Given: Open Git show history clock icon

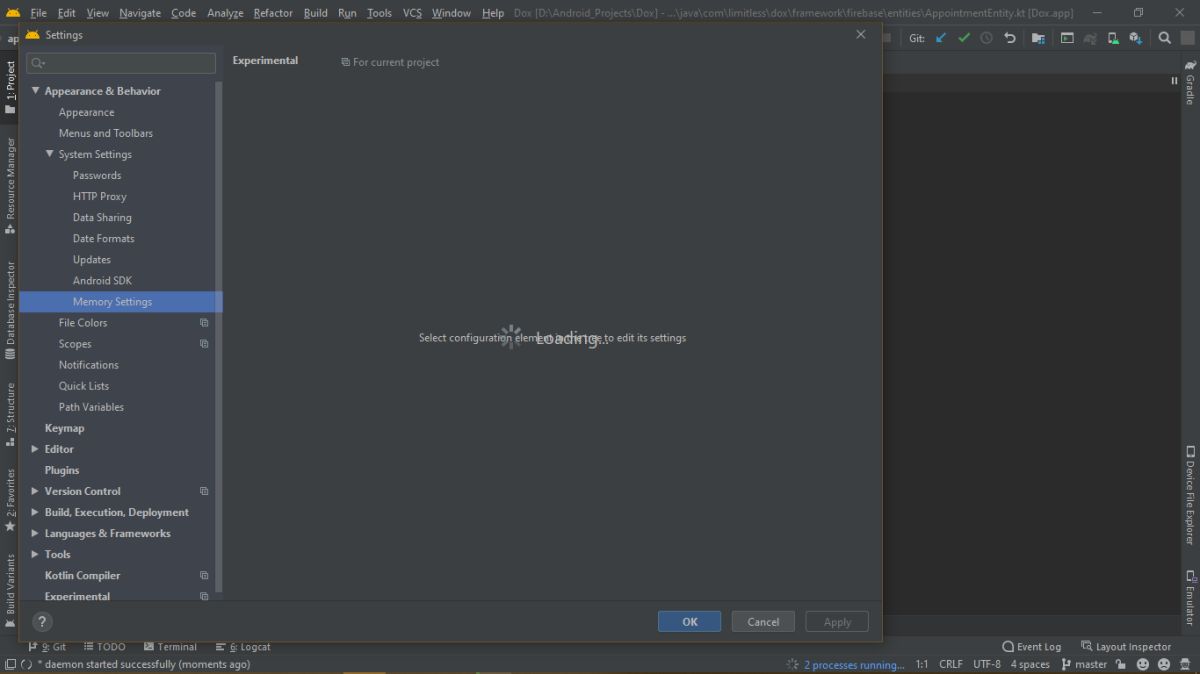Looking at the screenshot, I should 987,38.
